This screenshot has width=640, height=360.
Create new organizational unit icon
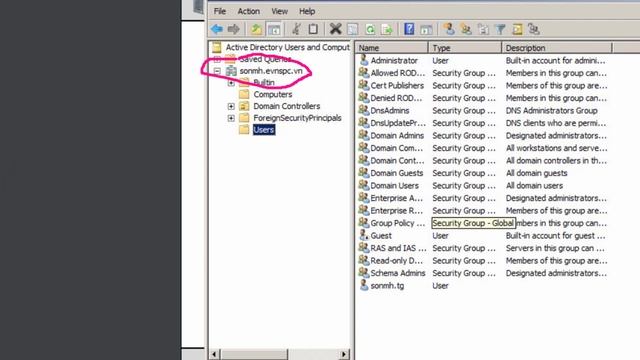tap(483, 29)
